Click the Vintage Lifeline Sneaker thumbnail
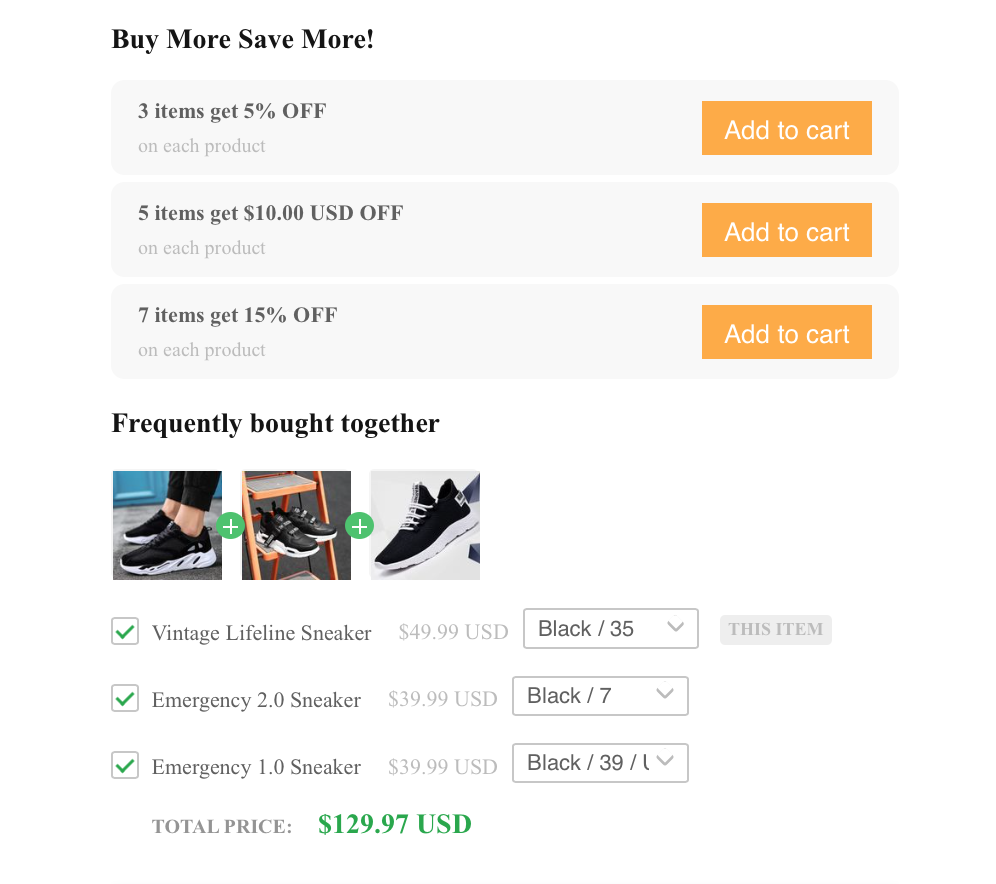The image size is (996, 884). 166,525
